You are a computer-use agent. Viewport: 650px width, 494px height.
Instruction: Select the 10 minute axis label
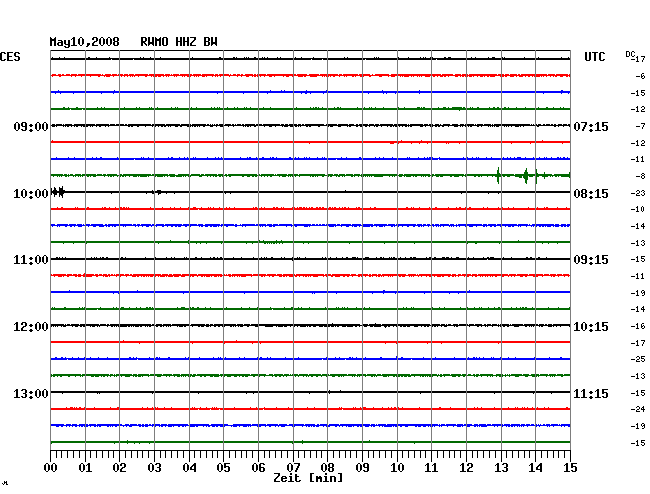tap(397, 468)
